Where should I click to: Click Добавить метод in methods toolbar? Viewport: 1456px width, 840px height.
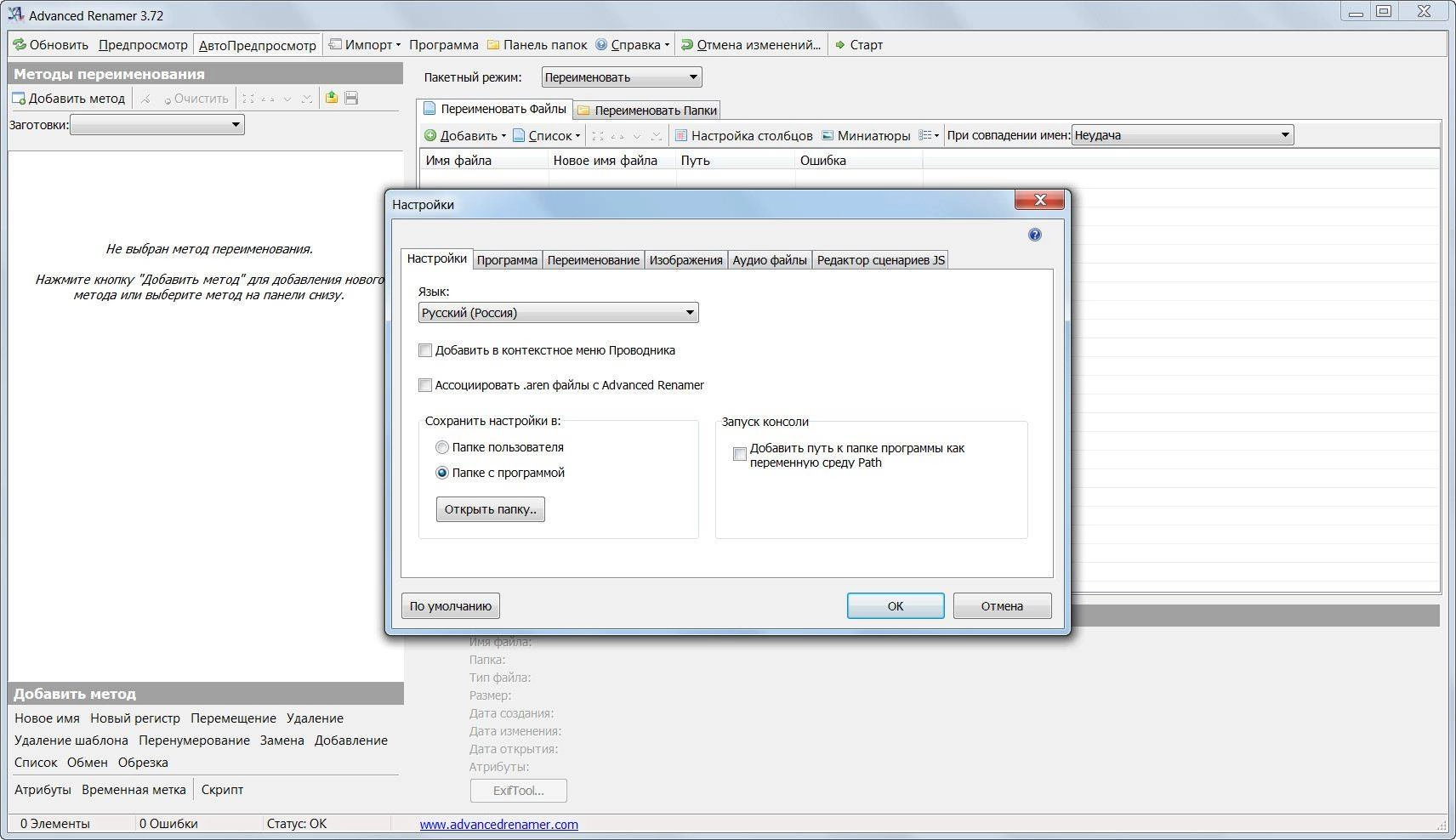[68, 99]
